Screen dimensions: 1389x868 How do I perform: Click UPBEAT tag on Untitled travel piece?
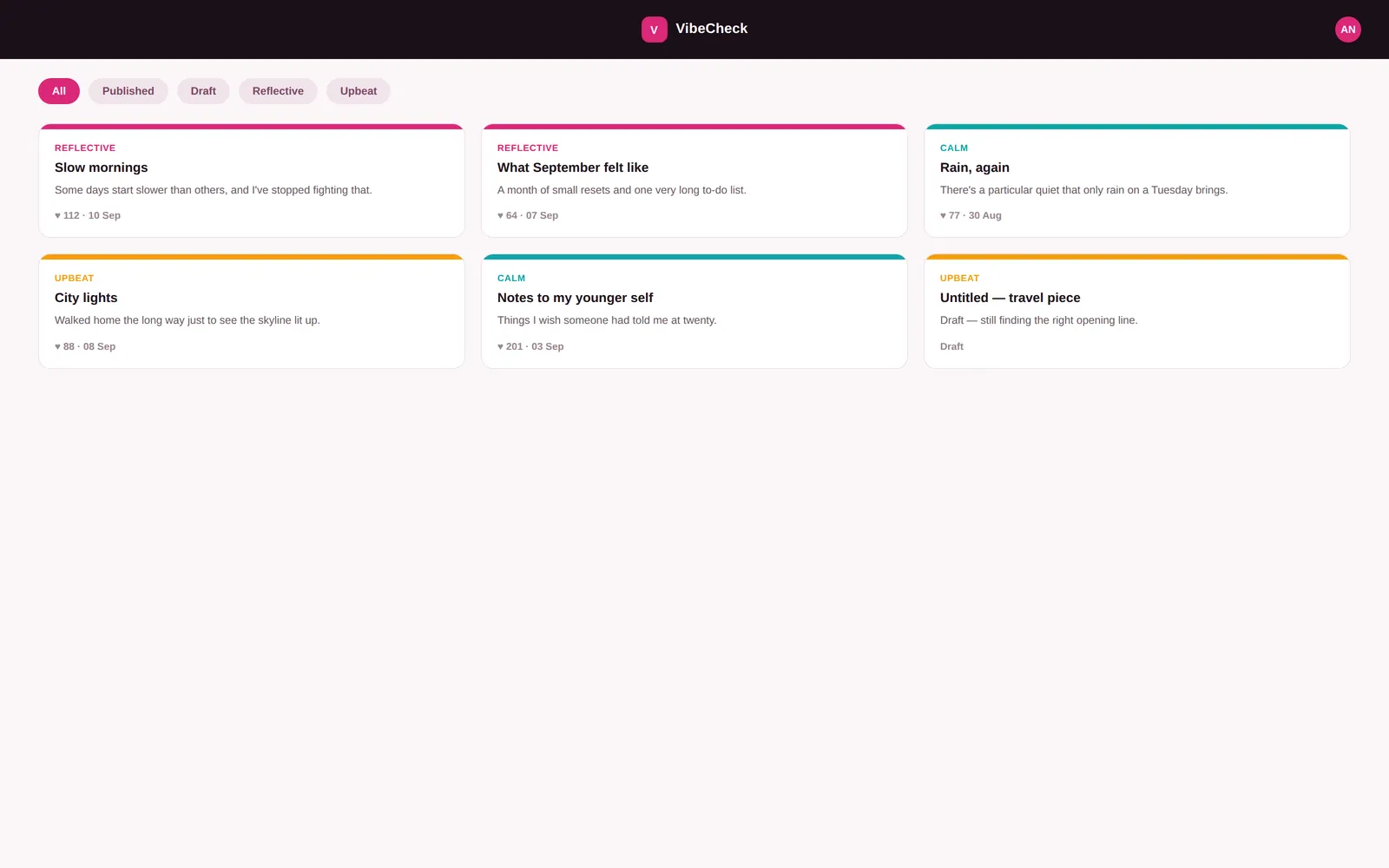[x=959, y=279]
